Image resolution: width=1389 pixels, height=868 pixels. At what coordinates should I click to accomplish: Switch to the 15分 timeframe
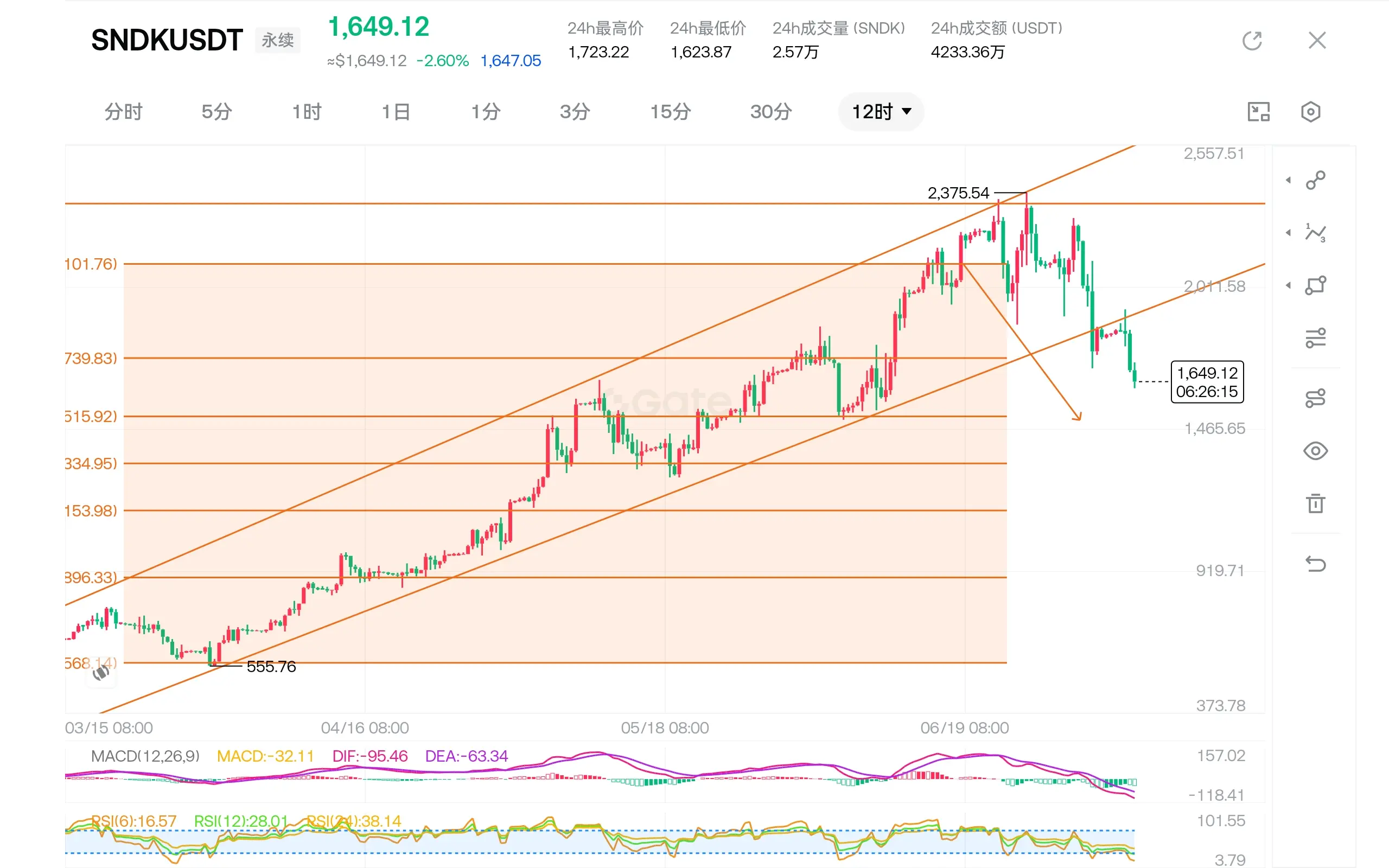tap(670, 111)
